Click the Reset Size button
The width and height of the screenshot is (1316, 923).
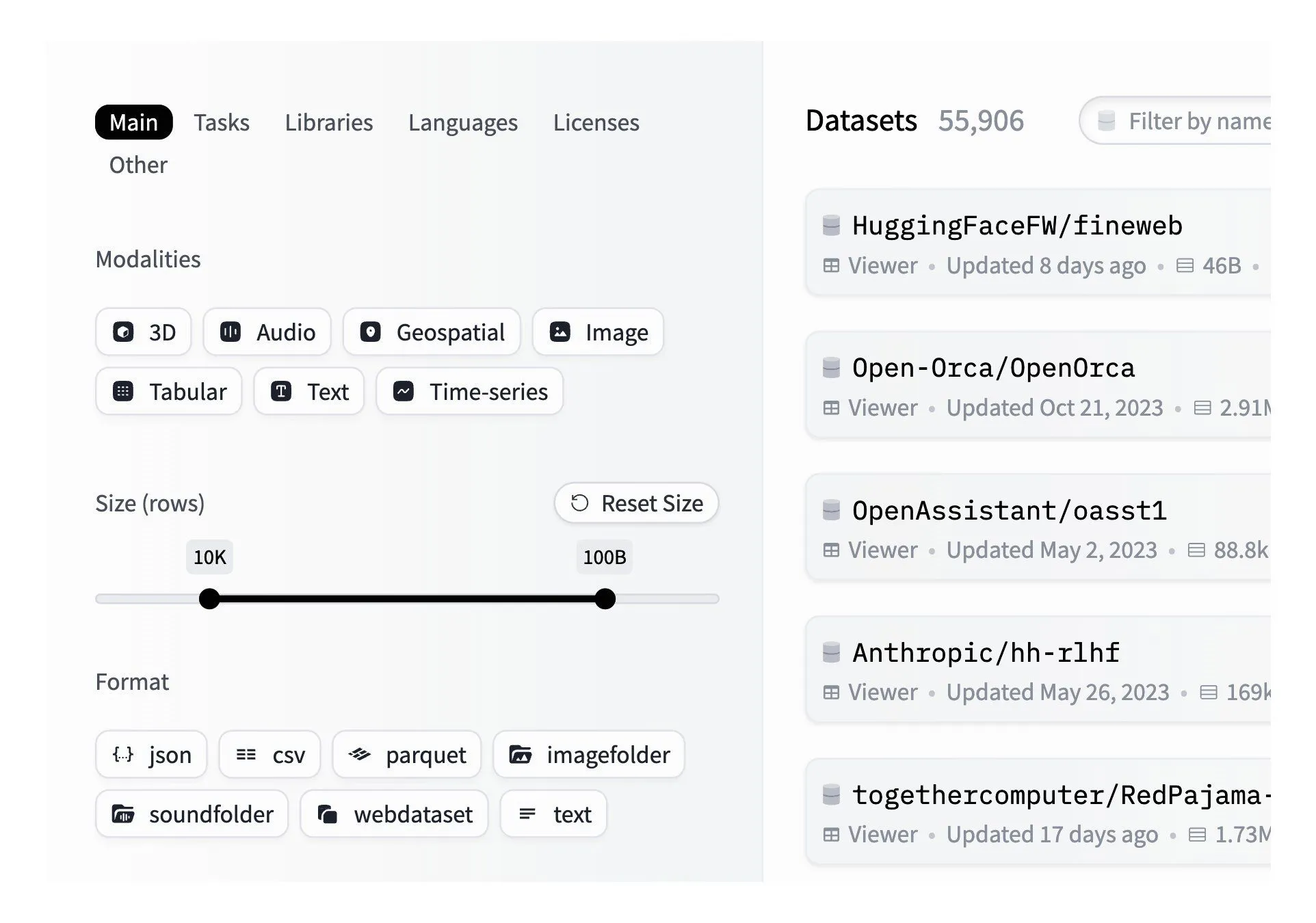pos(635,503)
